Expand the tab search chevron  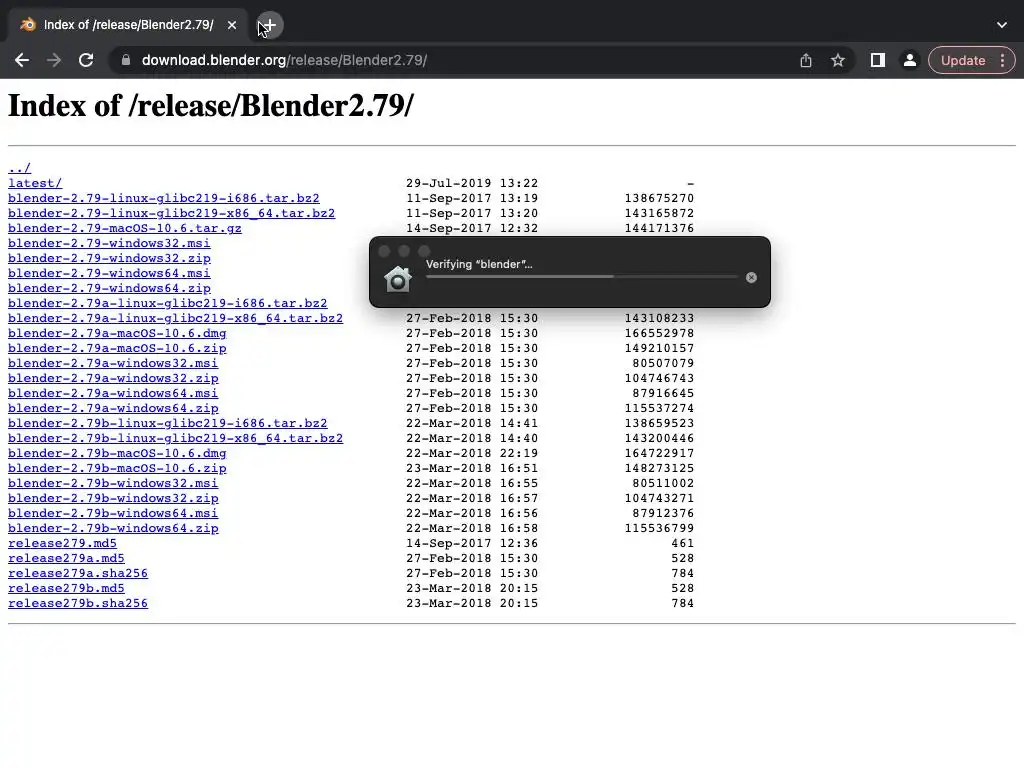point(1002,25)
